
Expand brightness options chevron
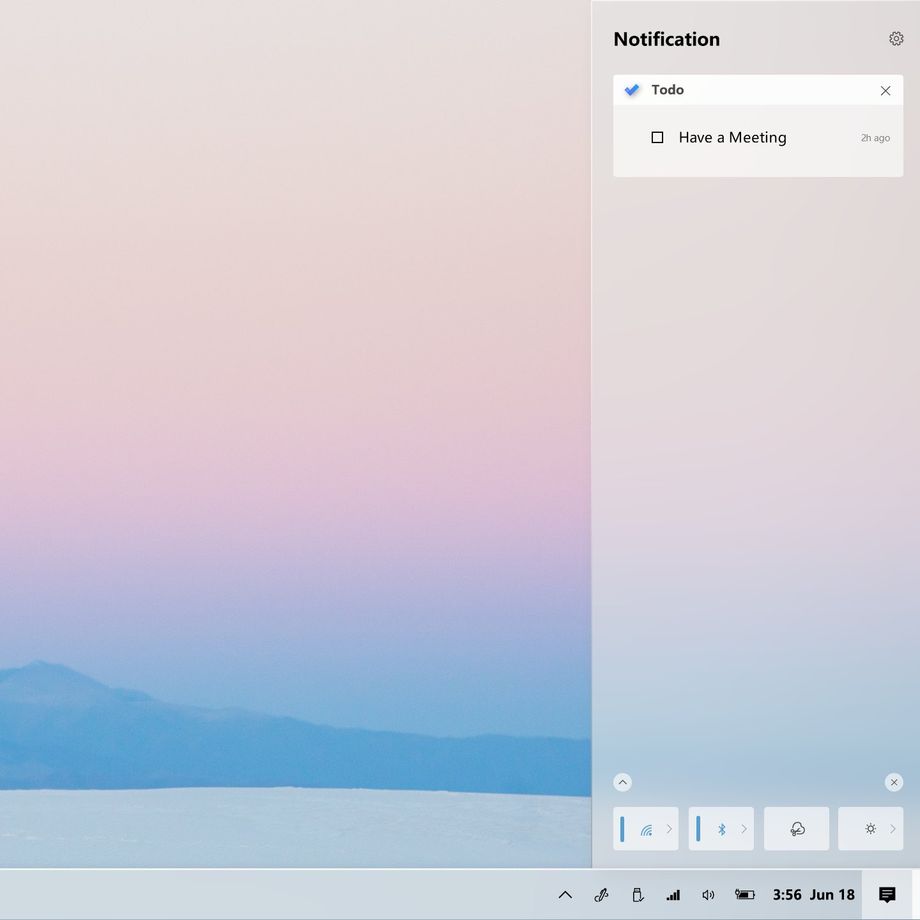tap(892, 828)
